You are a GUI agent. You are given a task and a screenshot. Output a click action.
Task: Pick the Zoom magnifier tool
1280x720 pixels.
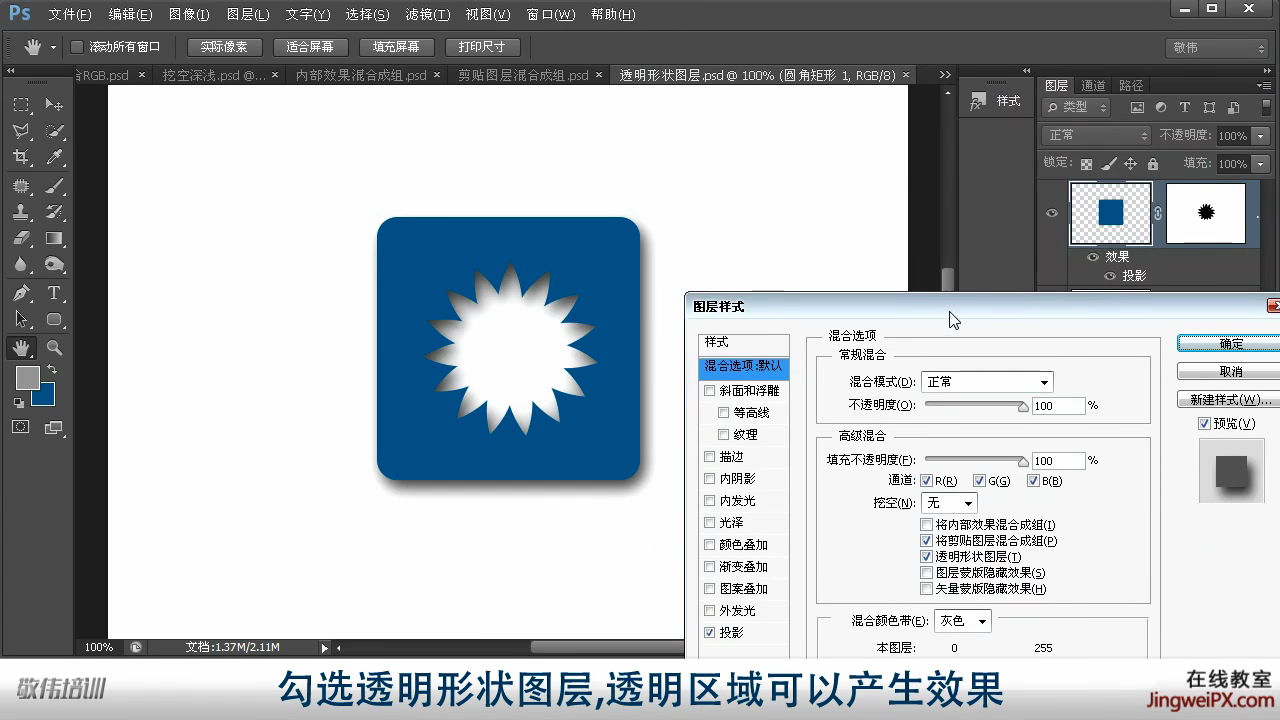[54, 348]
